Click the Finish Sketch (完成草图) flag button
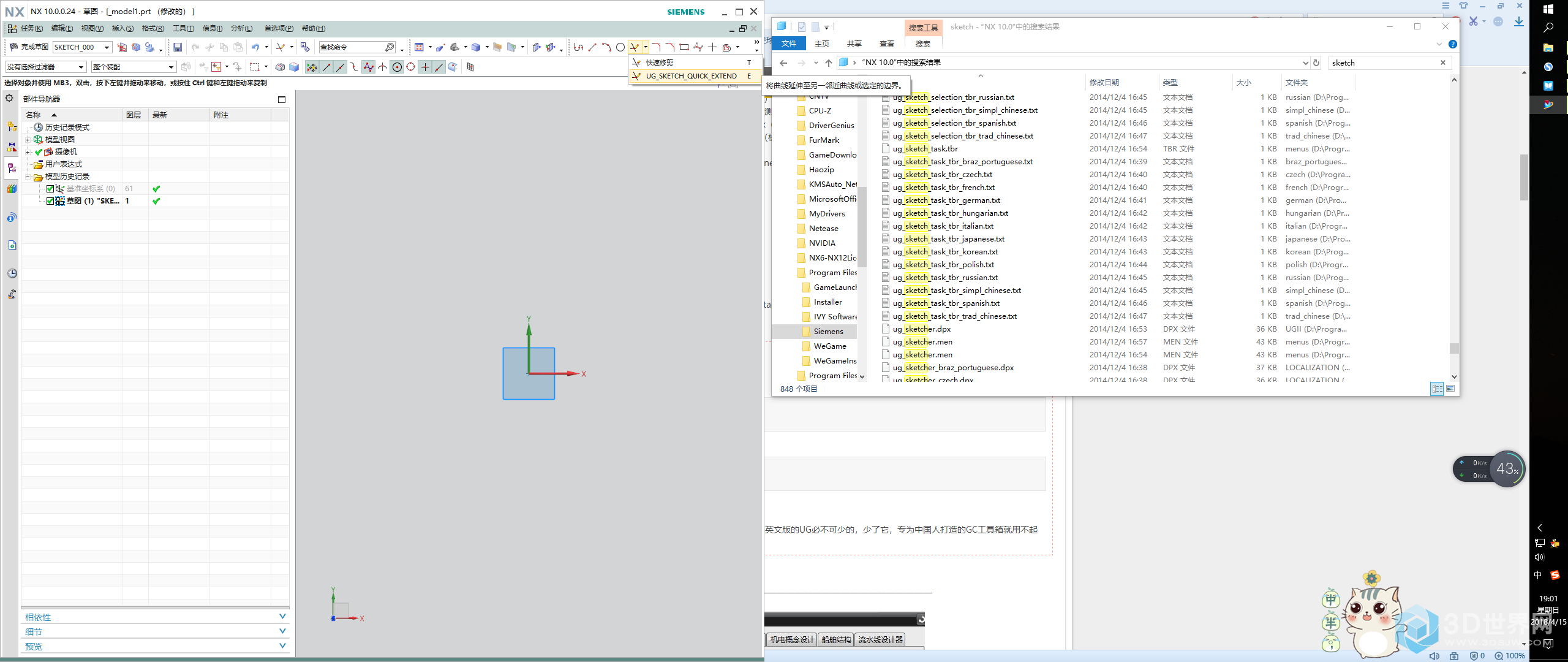The width and height of the screenshot is (1568, 662). pyautogui.click(x=29, y=47)
